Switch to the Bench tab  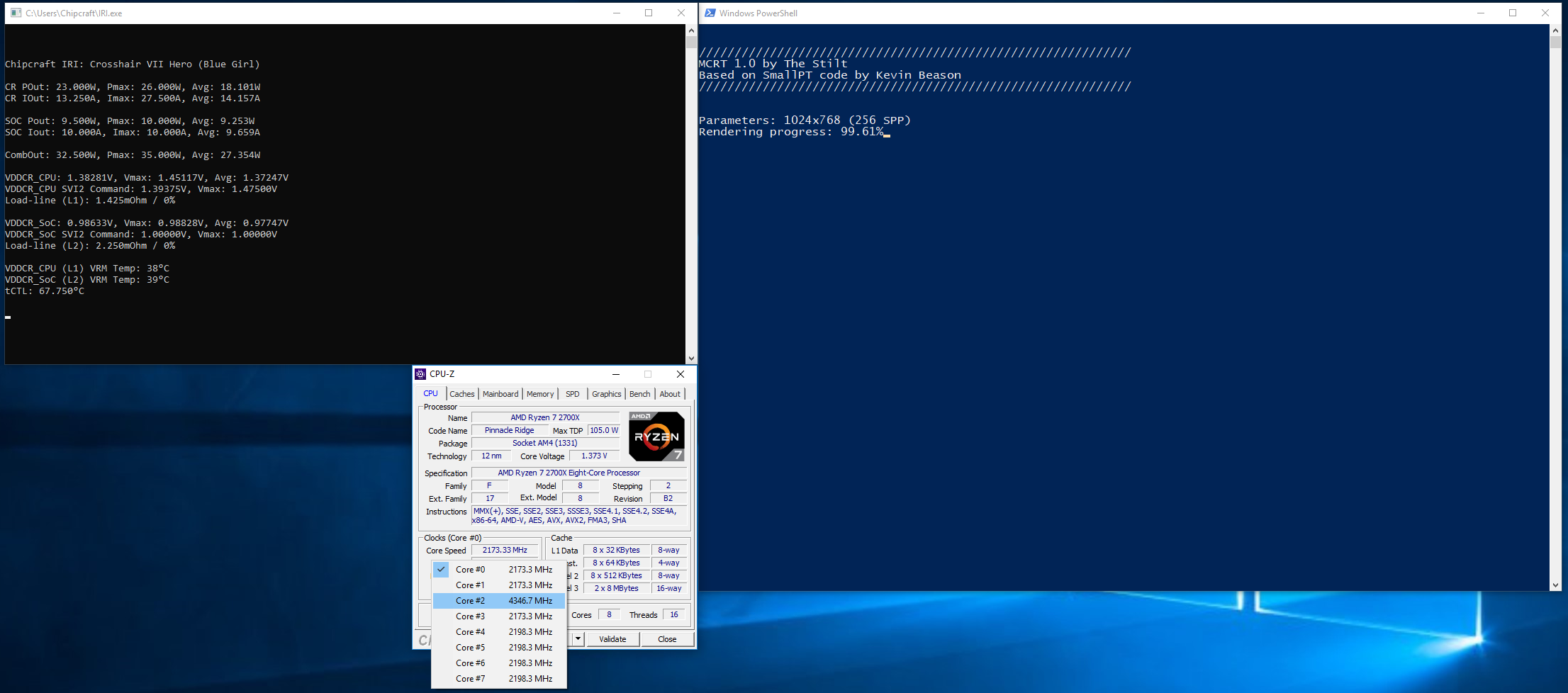(x=640, y=394)
